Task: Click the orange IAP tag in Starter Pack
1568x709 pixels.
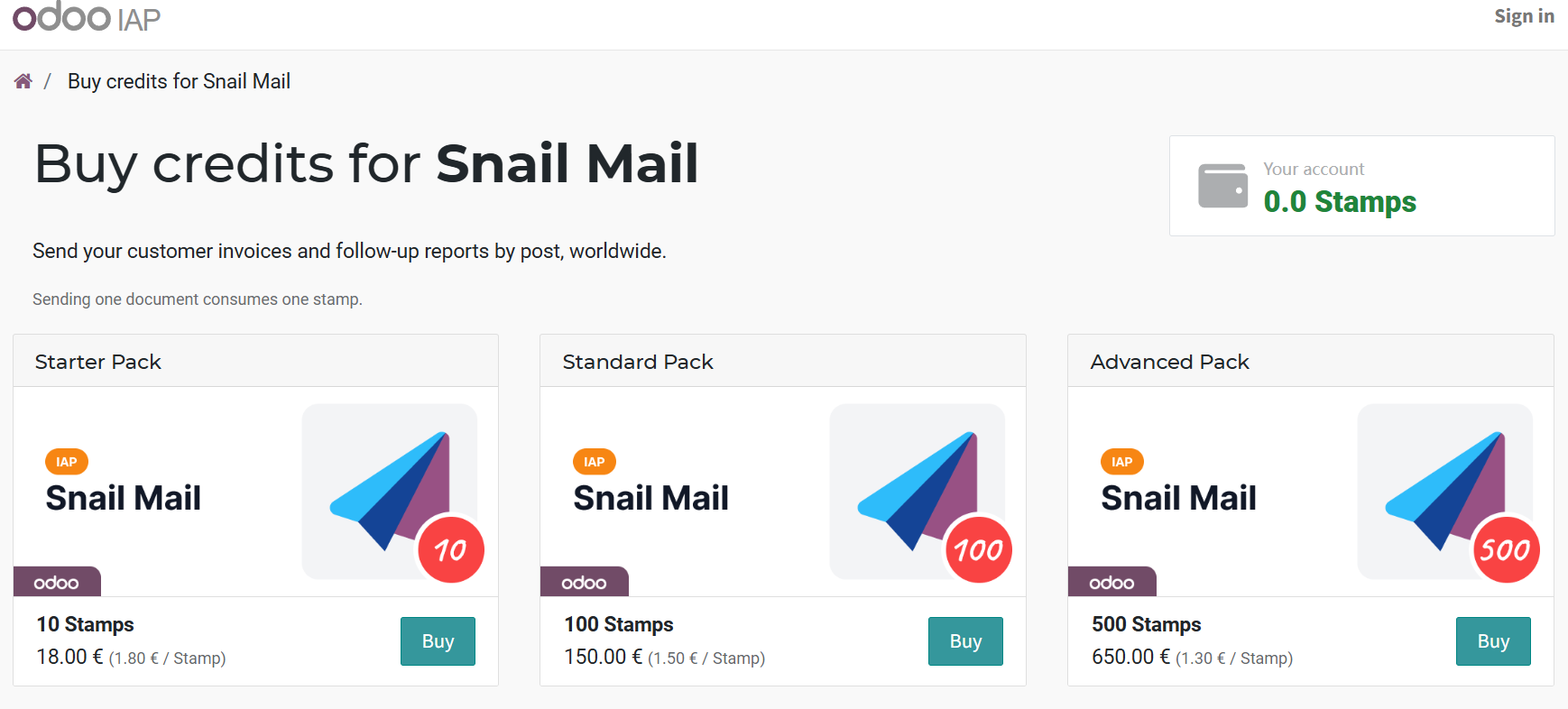Action: (x=67, y=462)
